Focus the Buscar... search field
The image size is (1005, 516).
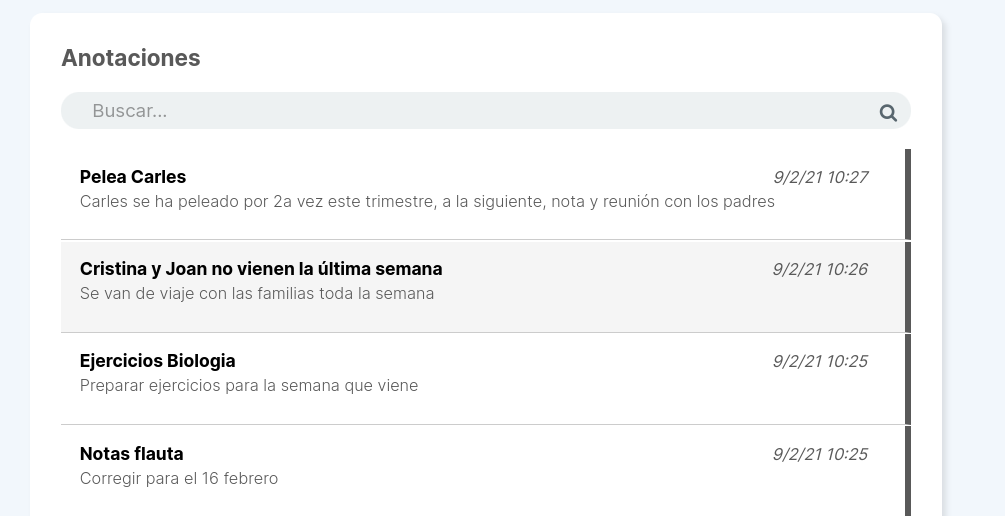(x=485, y=110)
